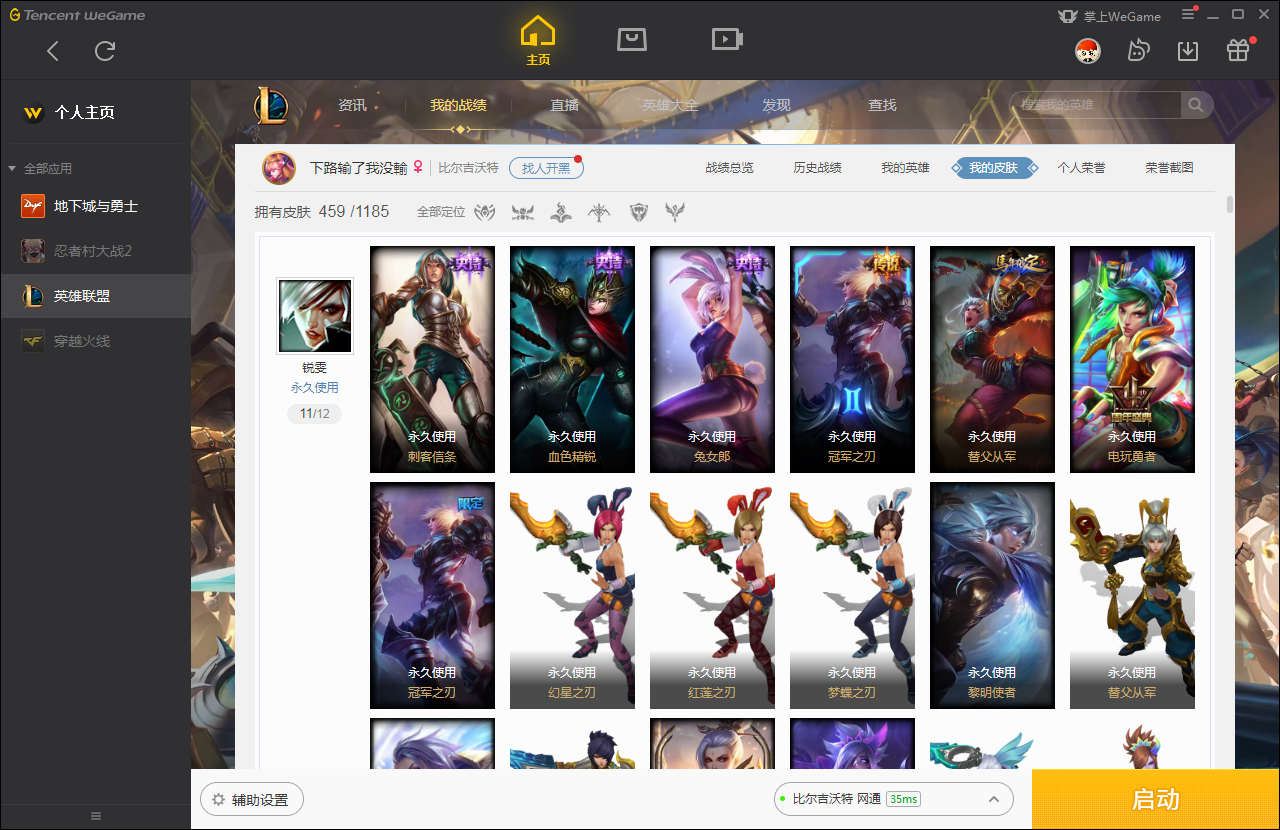The width and height of the screenshot is (1280, 830).
Task: Click the search magnifier button
Action: tap(1196, 105)
